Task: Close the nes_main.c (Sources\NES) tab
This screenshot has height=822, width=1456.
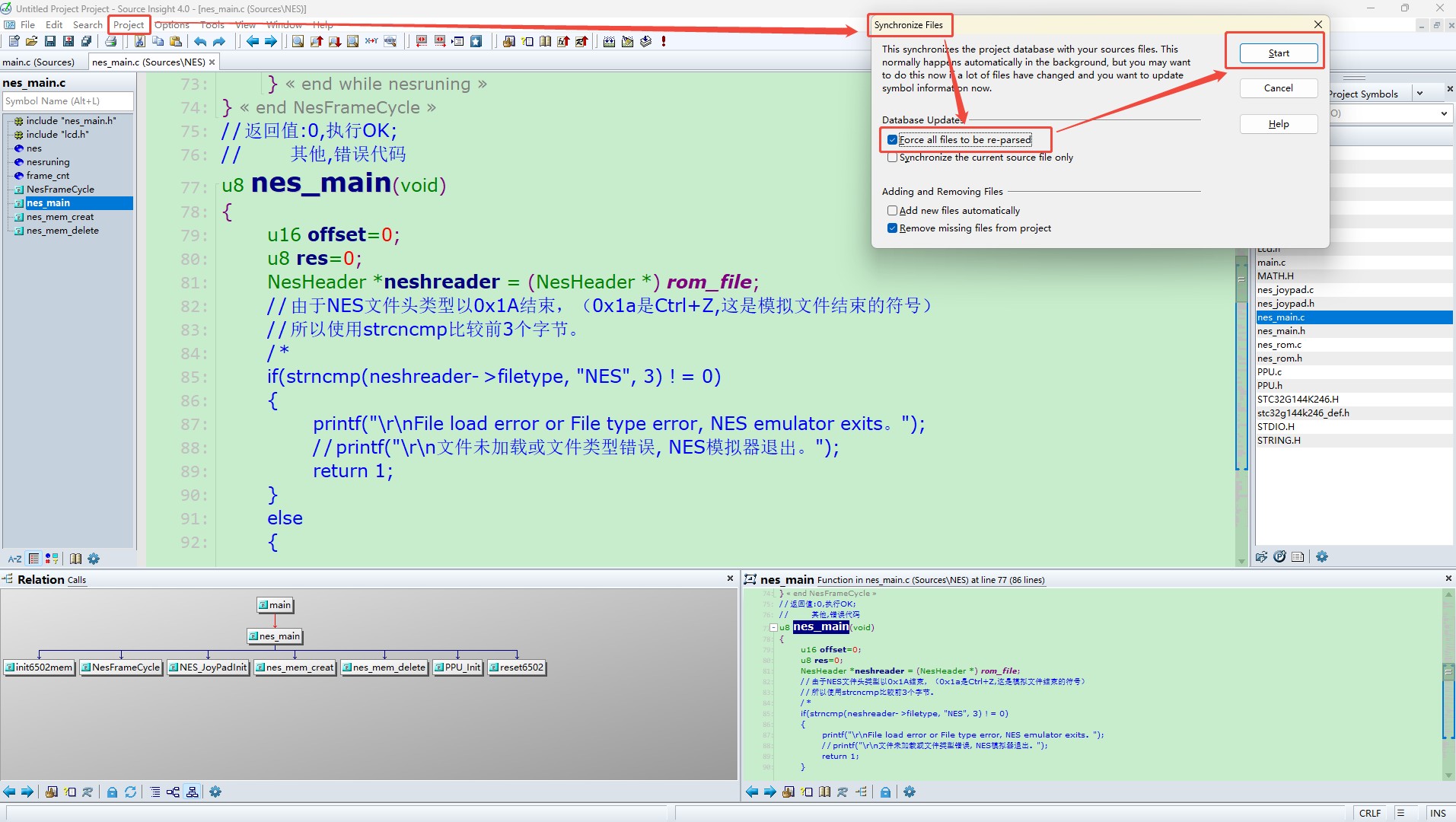Action: point(212,62)
